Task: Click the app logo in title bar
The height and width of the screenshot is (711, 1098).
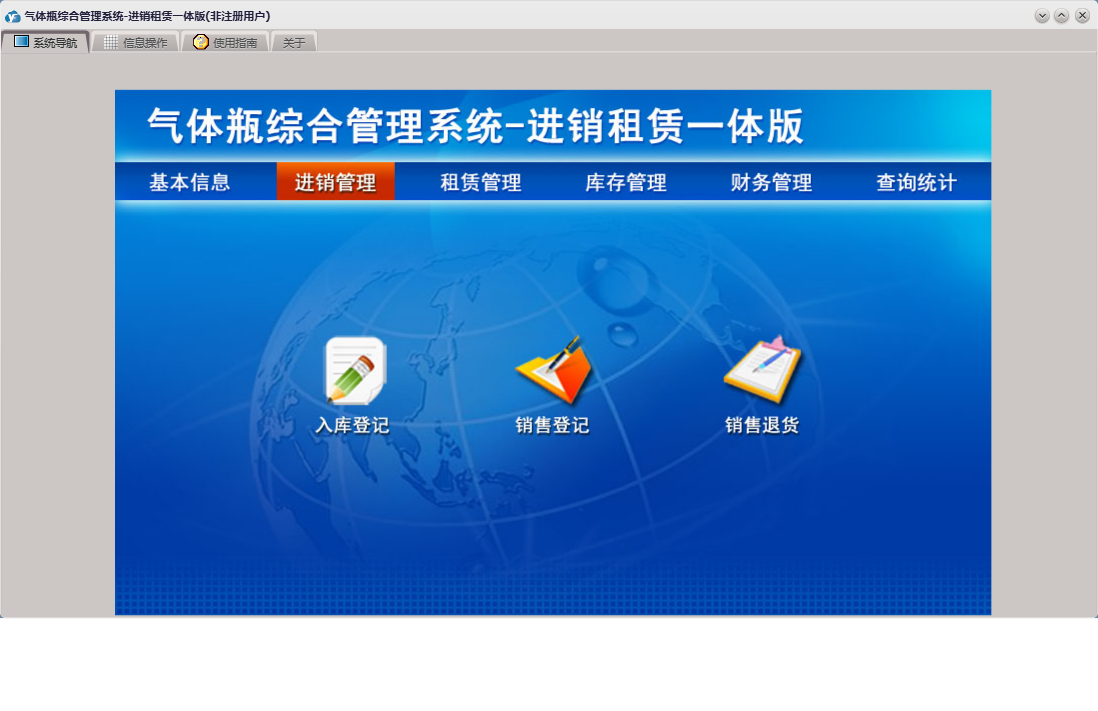Action: pos(12,16)
